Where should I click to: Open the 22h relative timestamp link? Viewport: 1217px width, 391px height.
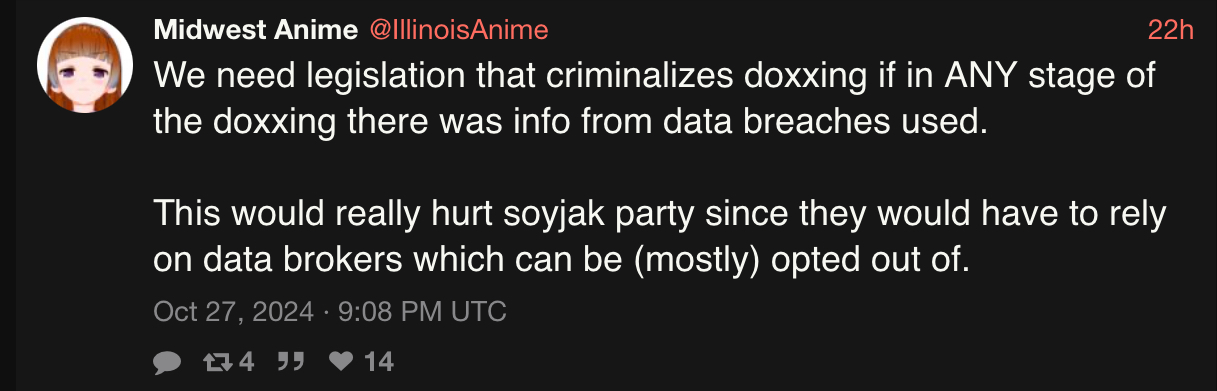click(1171, 31)
